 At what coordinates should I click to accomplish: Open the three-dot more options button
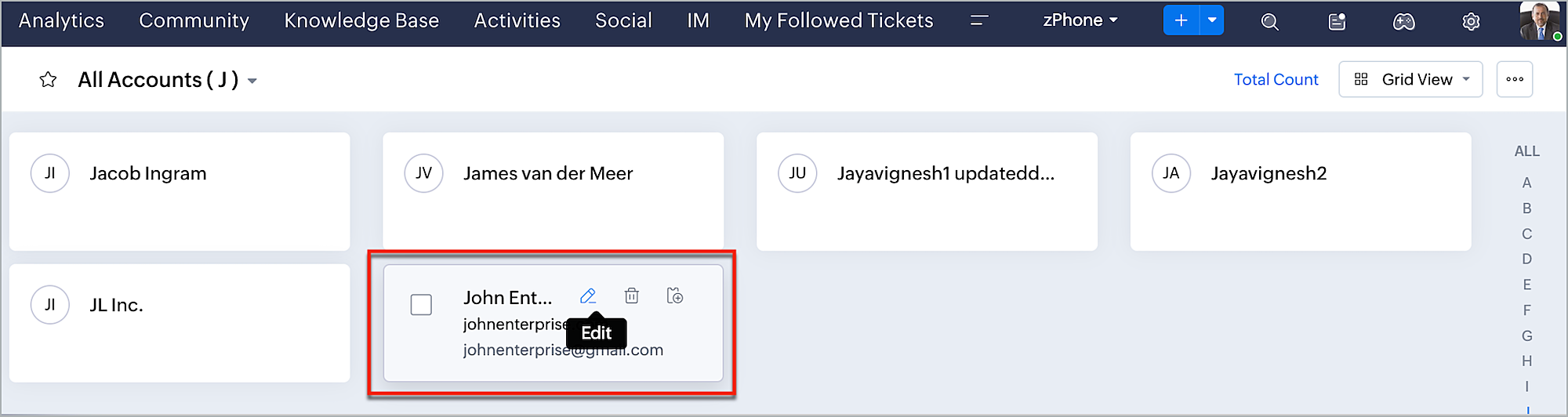[x=1515, y=79]
